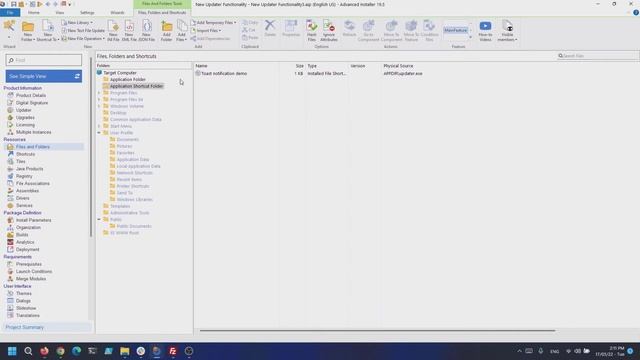
Task: Open the Updater page in sidebar
Action: point(23,110)
